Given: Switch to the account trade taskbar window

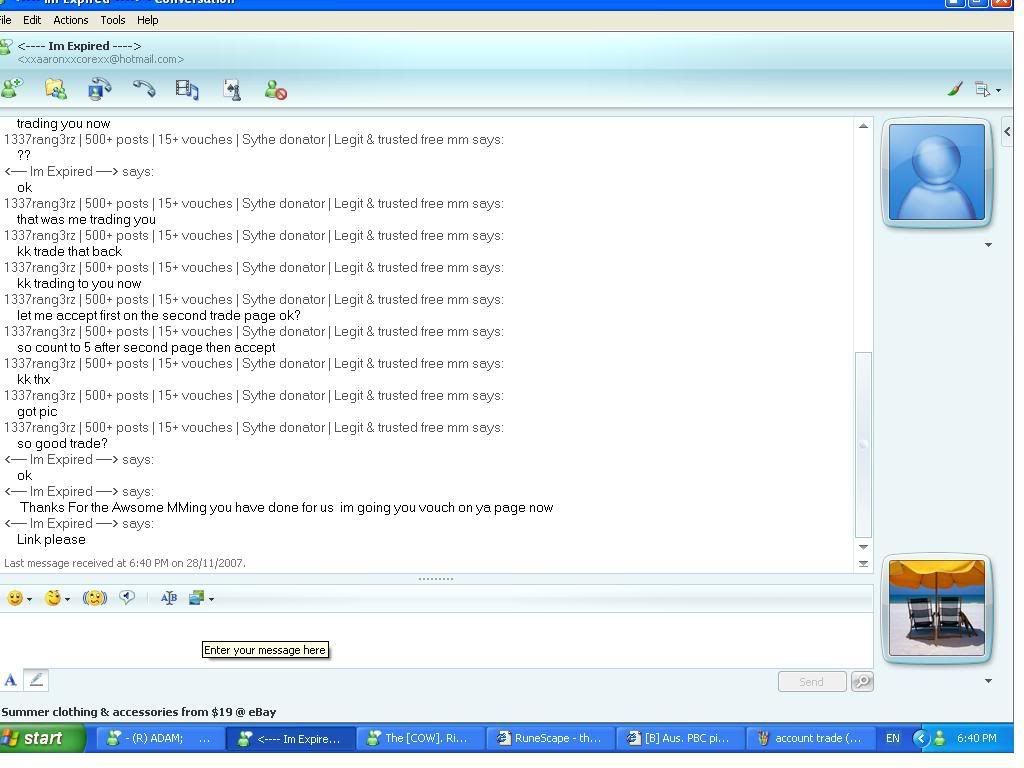Looking at the screenshot, I should [810, 739].
